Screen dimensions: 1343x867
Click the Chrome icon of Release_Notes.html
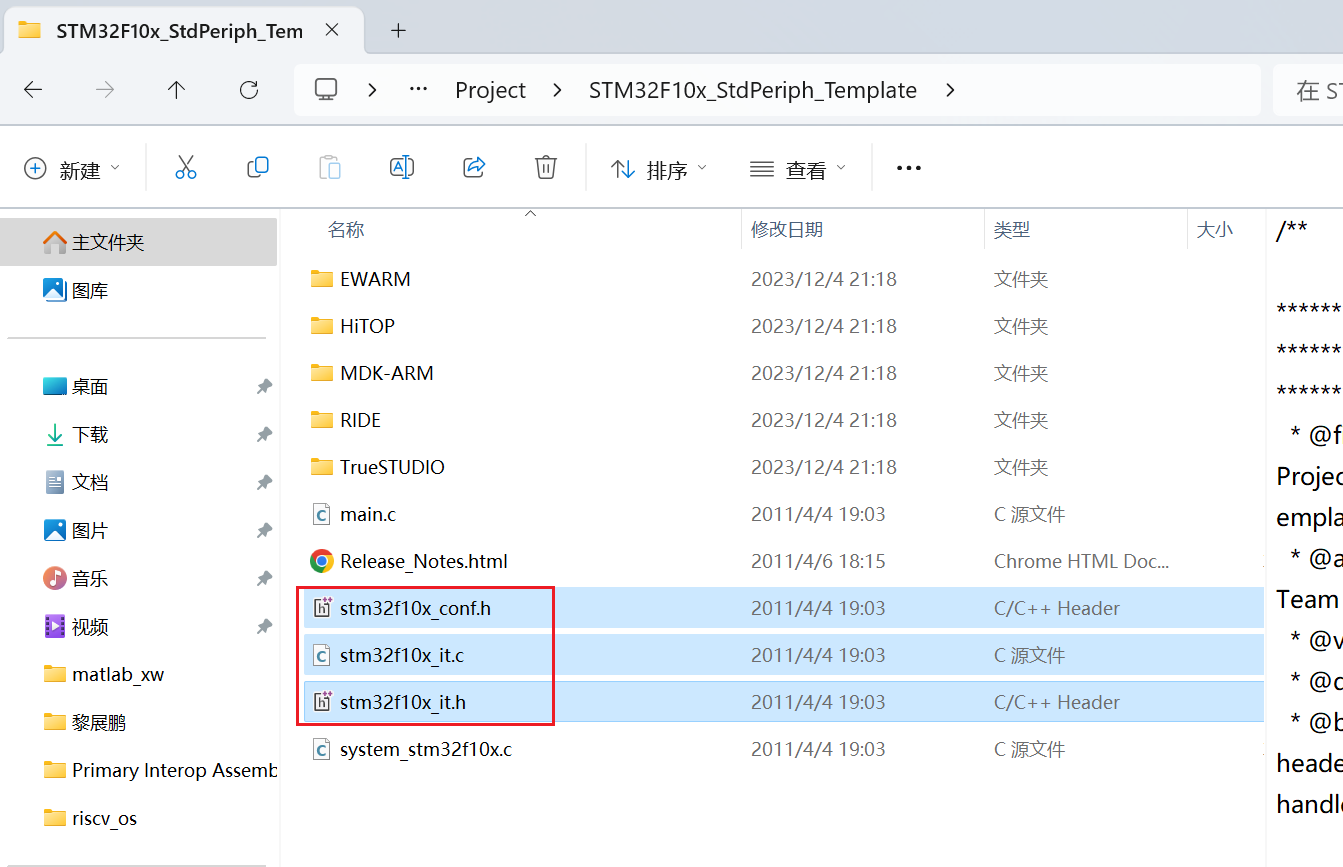[x=321, y=561]
